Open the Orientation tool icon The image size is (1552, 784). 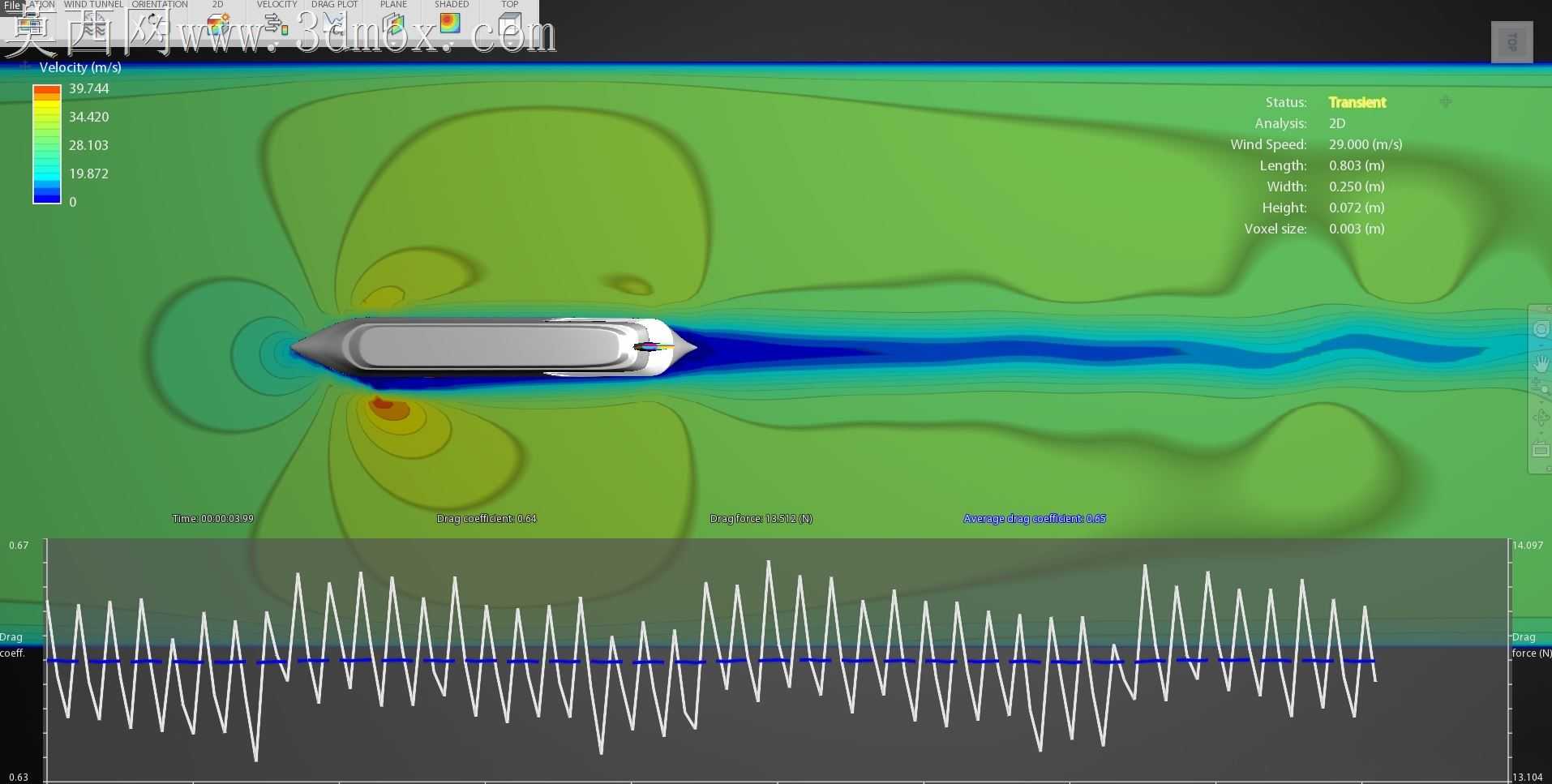point(159,25)
